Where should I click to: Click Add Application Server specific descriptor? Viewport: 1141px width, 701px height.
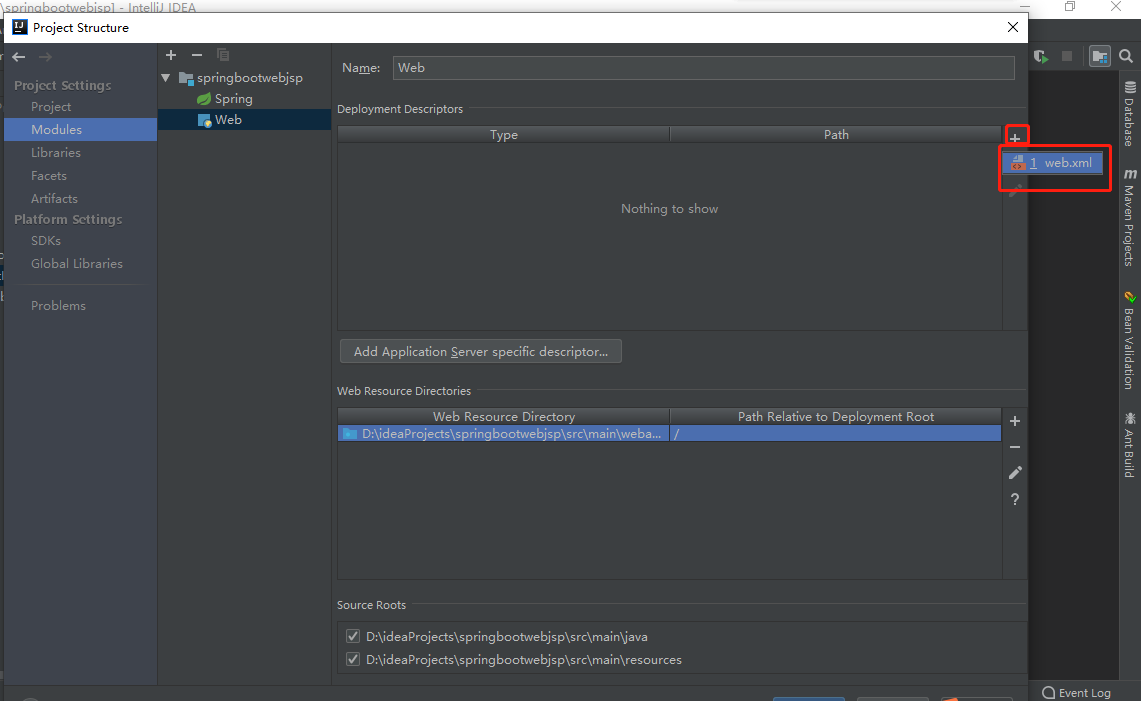[x=481, y=352]
